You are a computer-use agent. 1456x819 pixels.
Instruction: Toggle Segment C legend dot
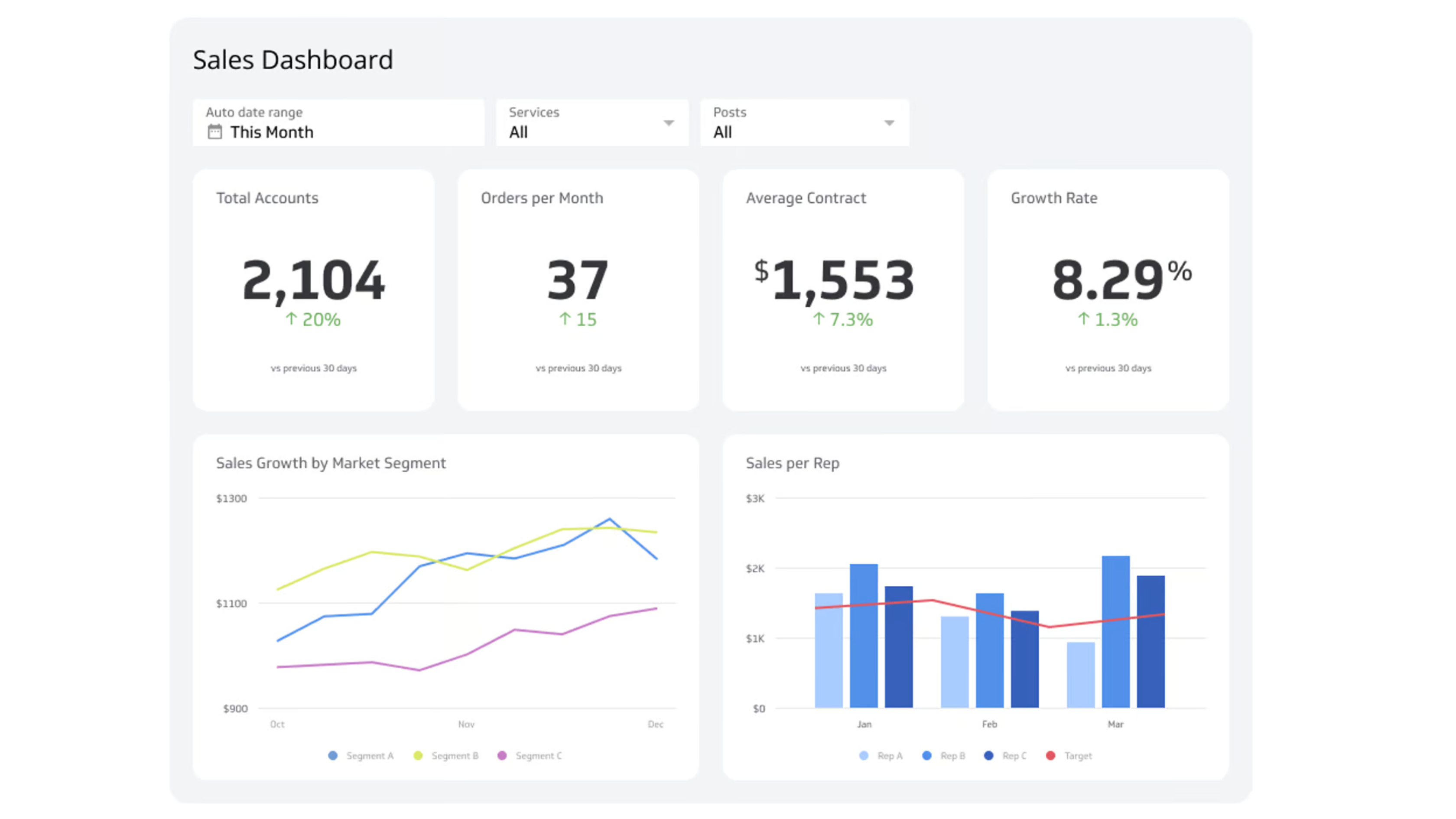(502, 756)
